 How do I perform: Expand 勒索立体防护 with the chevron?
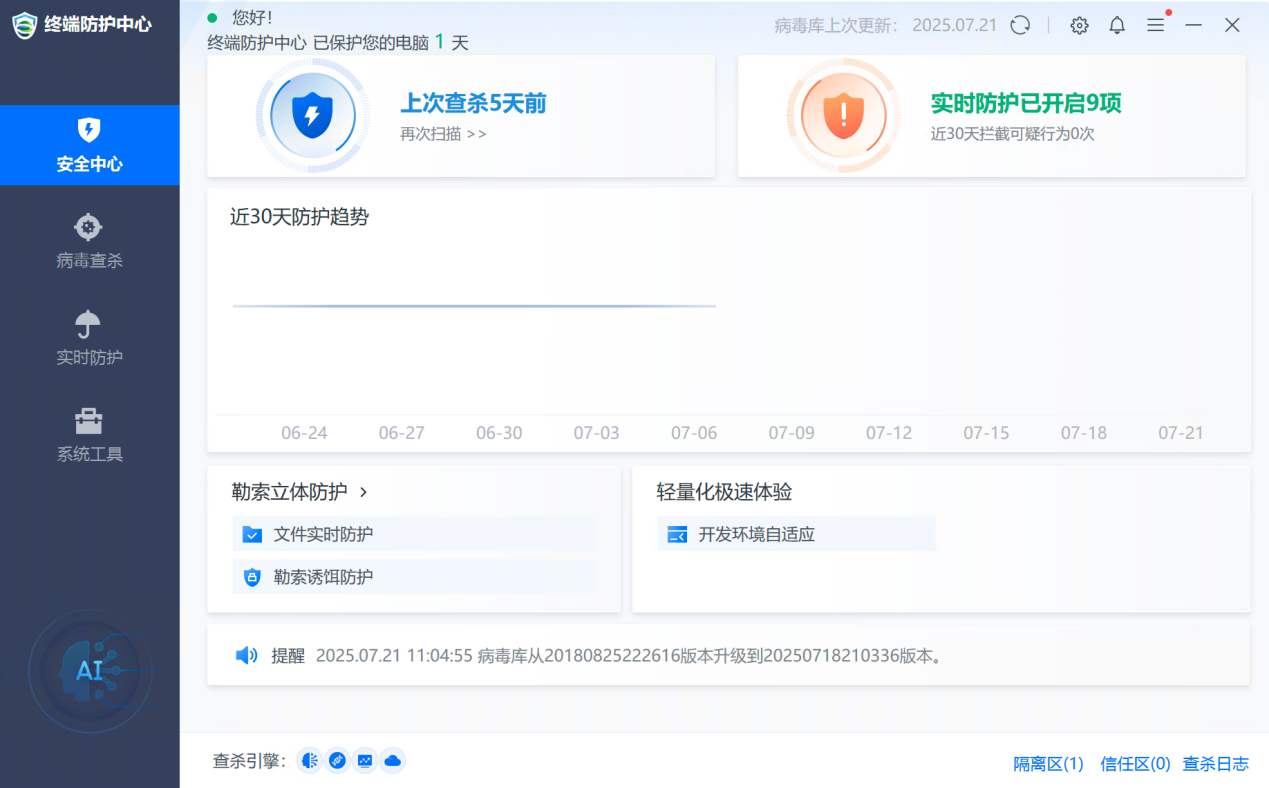363,492
